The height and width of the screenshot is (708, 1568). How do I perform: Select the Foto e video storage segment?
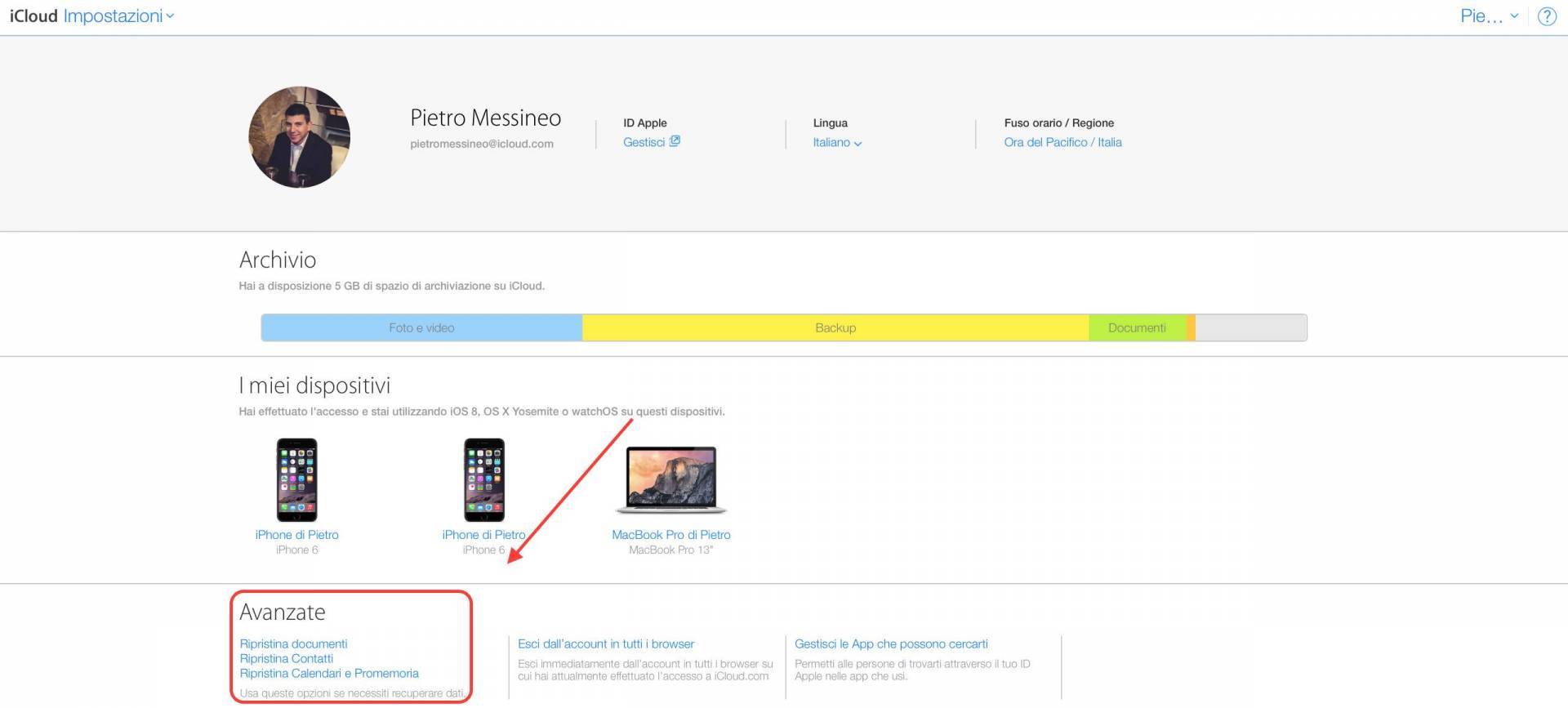(x=421, y=327)
